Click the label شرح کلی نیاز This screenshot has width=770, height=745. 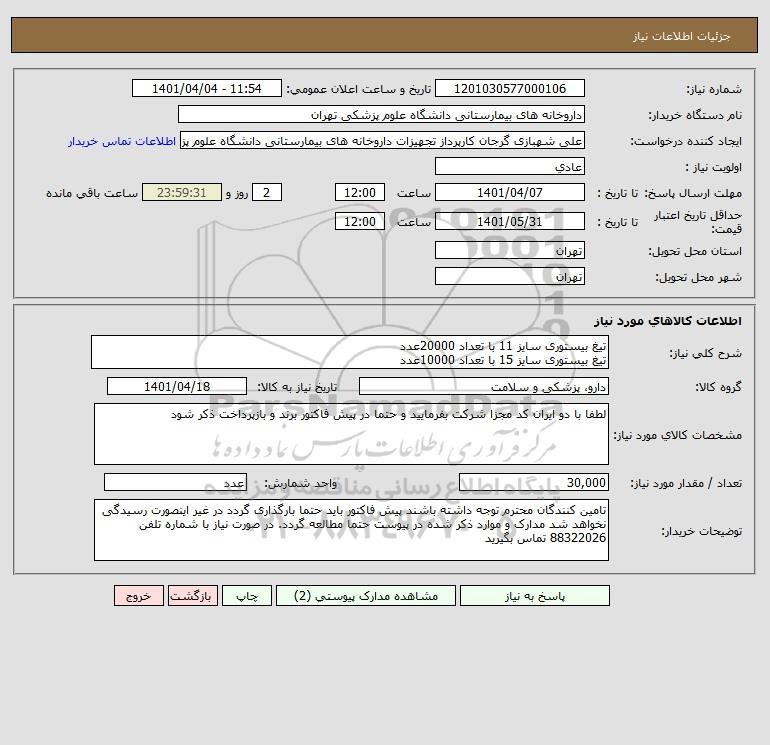pos(706,353)
